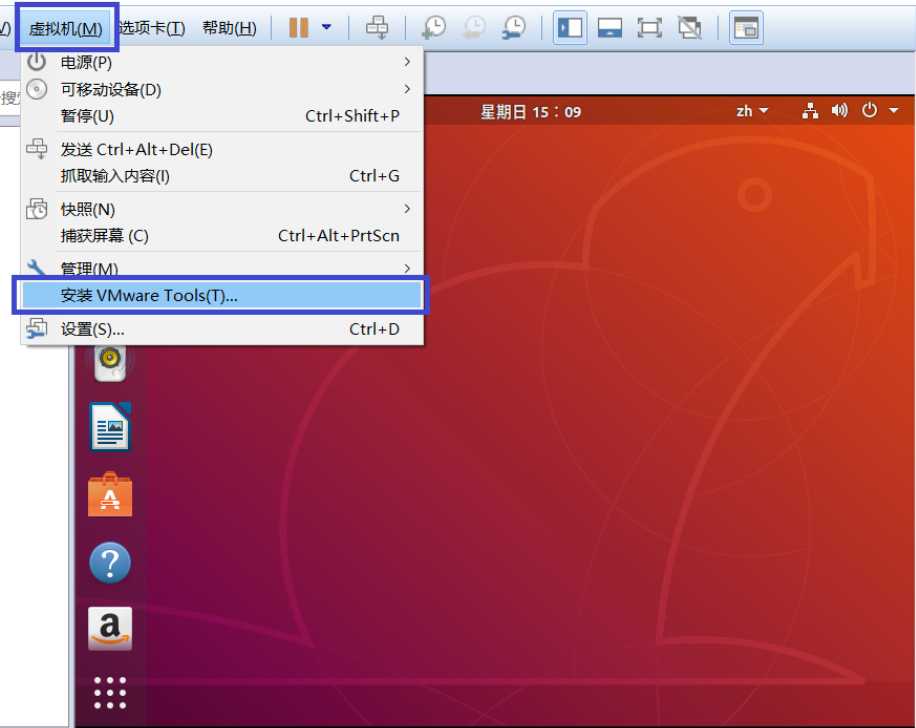
Task: Open Ubuntu Software orange bag icon
Action: click(110, 494)
